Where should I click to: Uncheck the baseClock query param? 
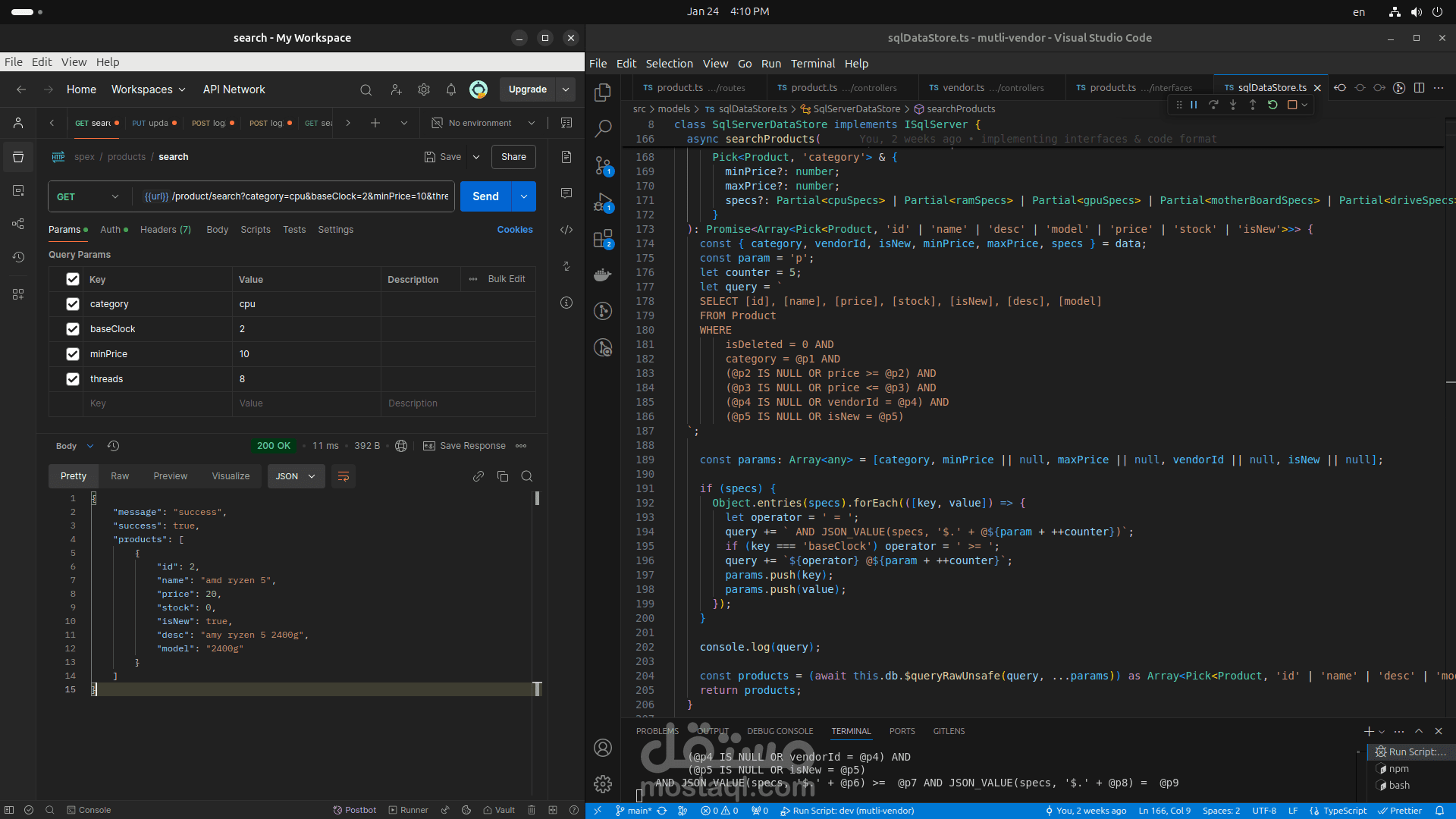coord(73,329)
